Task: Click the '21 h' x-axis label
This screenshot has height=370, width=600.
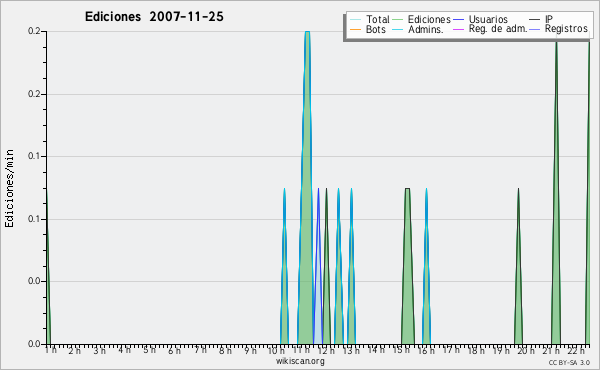Action: (551, 350)
